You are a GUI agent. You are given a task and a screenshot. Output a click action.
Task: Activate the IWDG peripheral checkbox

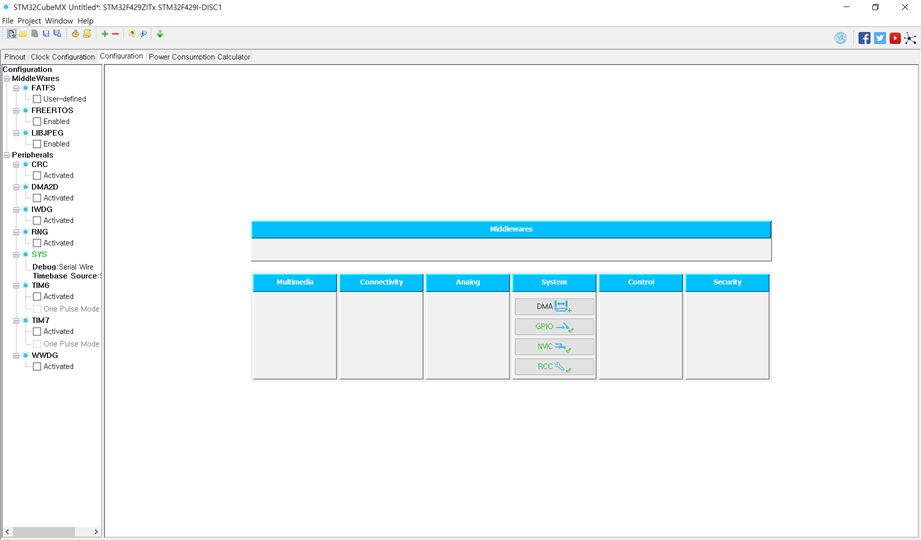[37, 220]
